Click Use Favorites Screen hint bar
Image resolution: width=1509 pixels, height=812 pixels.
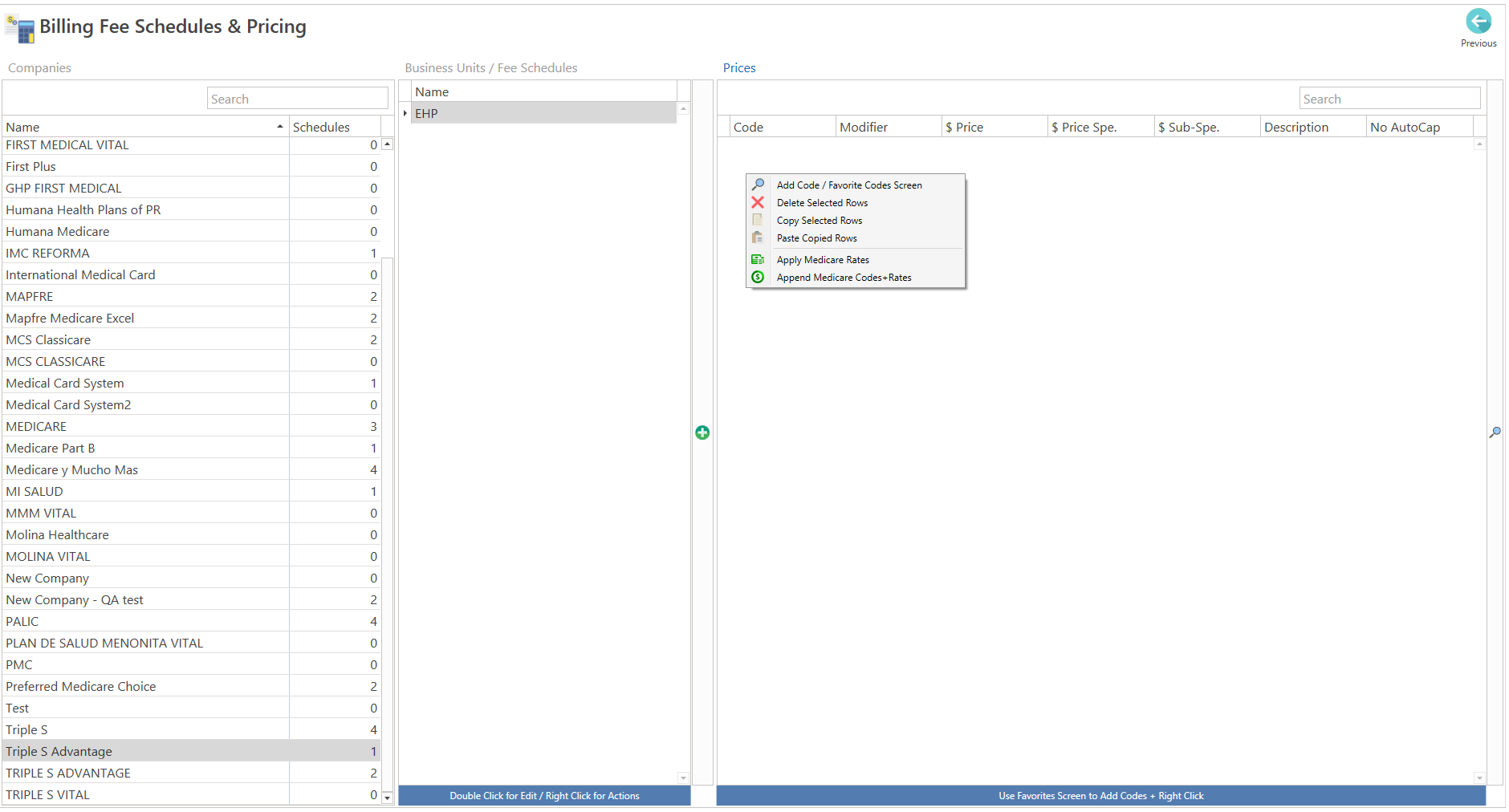click(x=1101, y=795)
